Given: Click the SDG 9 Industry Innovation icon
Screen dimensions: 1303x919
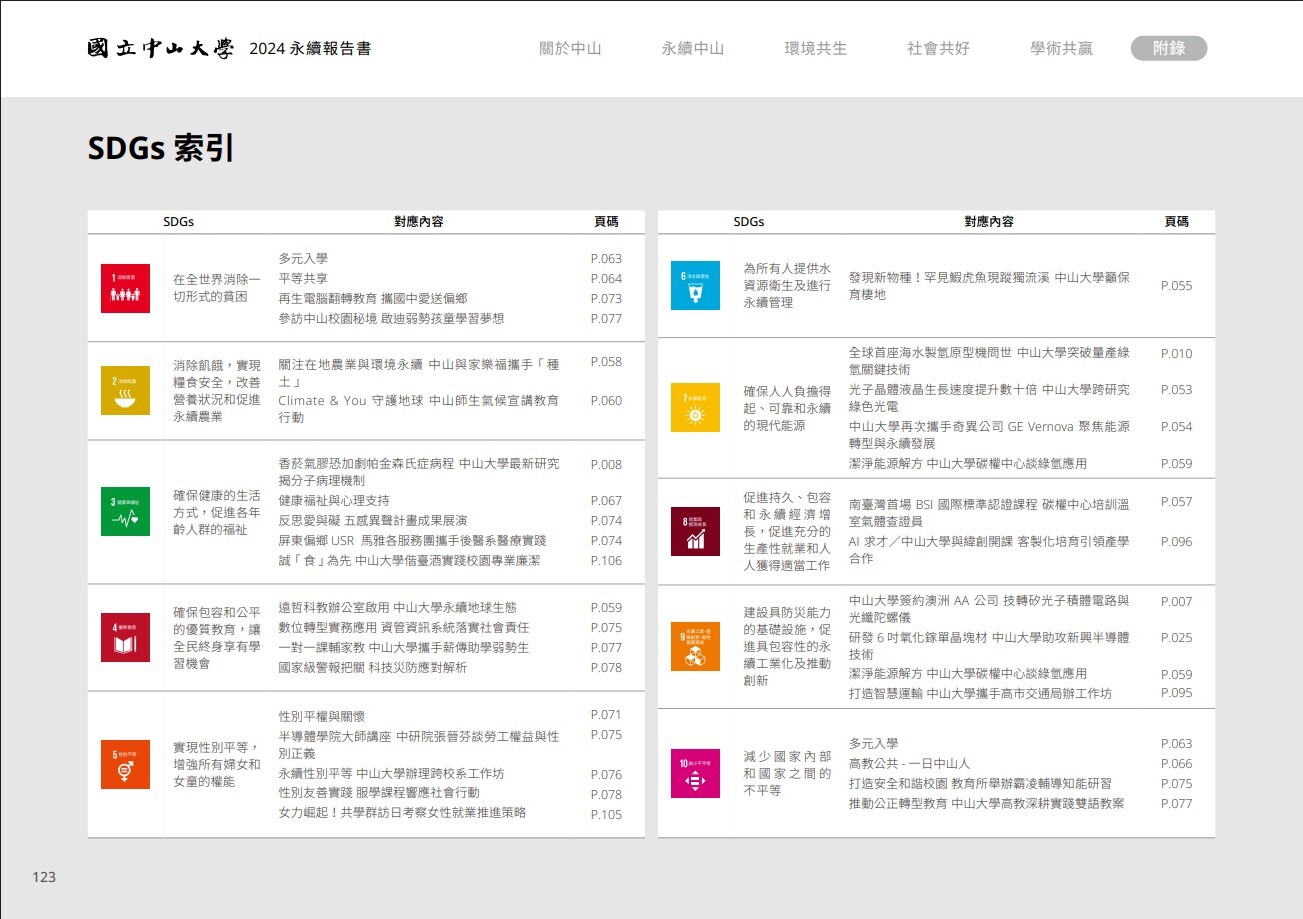Looking at the screenshot, I should tap(695, 646).
